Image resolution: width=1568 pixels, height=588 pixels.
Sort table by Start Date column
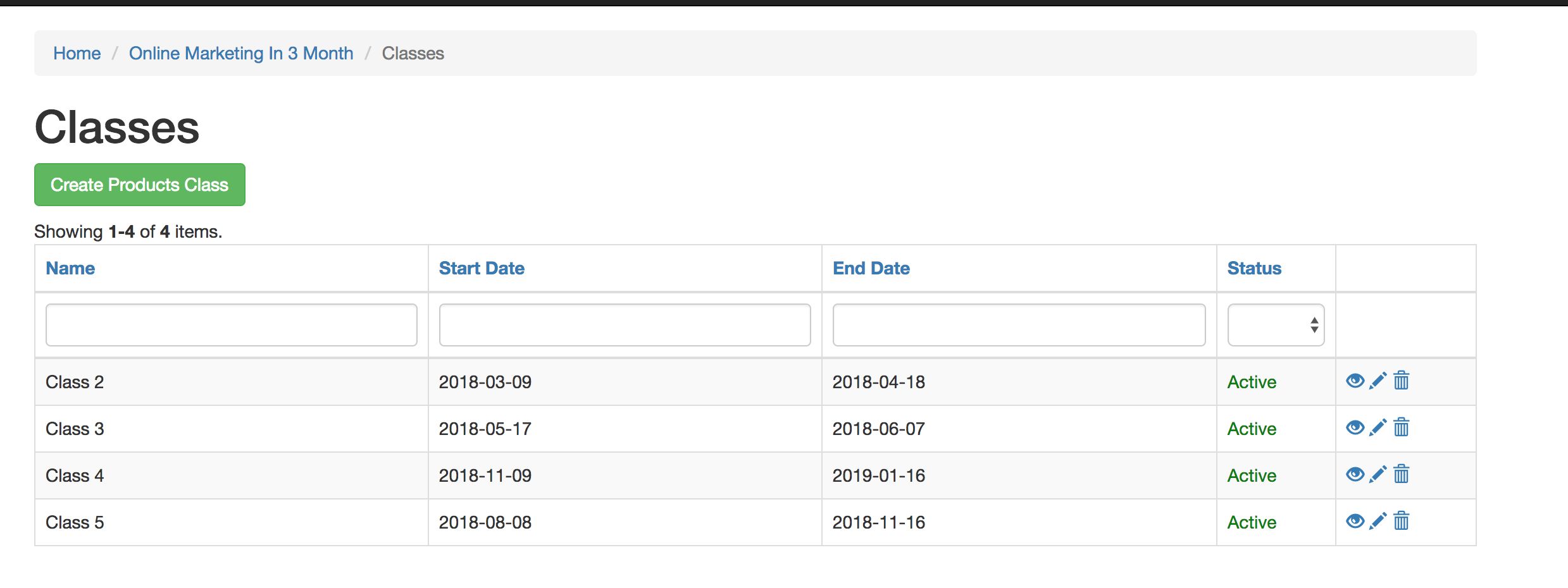pos(482,268)
